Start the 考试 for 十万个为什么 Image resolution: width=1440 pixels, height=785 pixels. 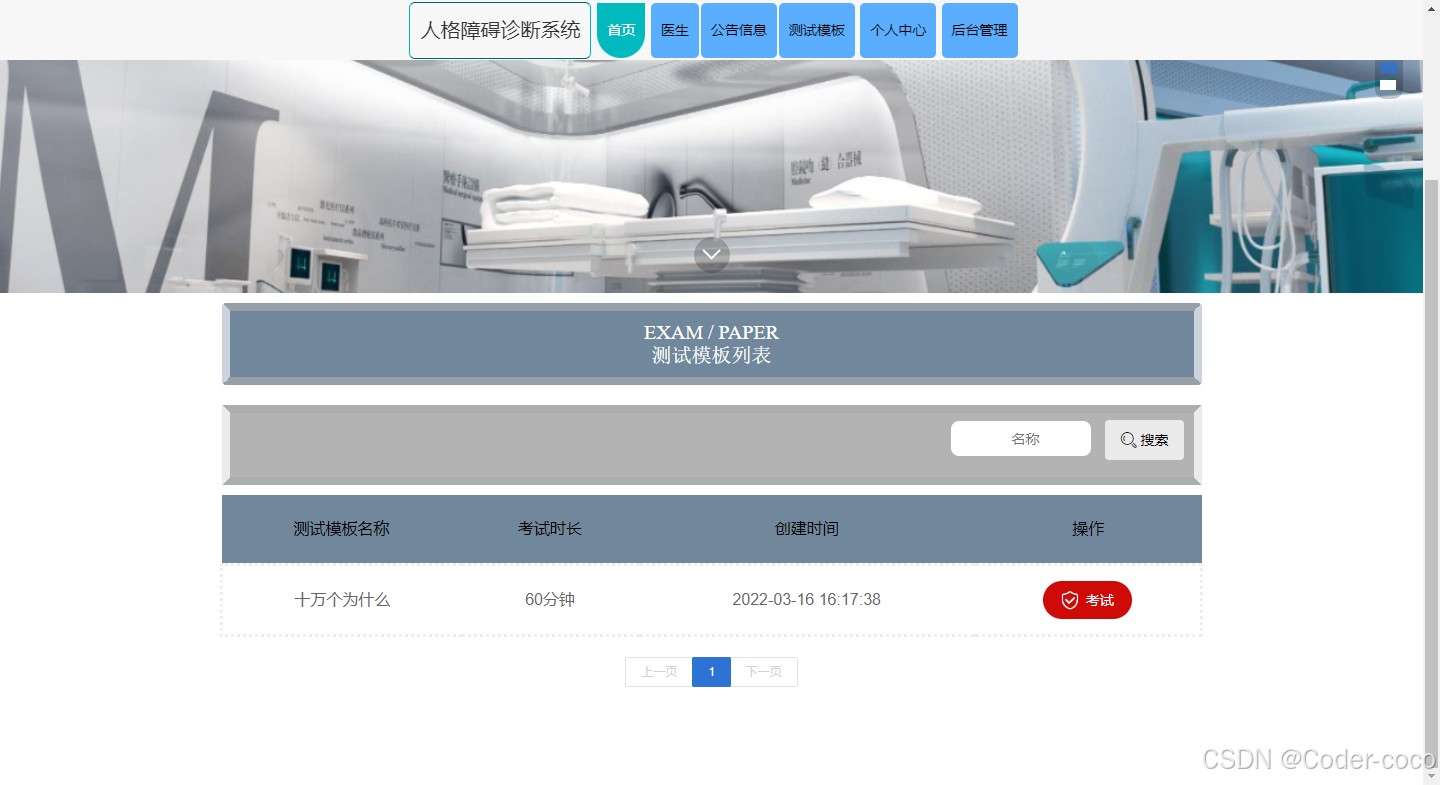1087,600
